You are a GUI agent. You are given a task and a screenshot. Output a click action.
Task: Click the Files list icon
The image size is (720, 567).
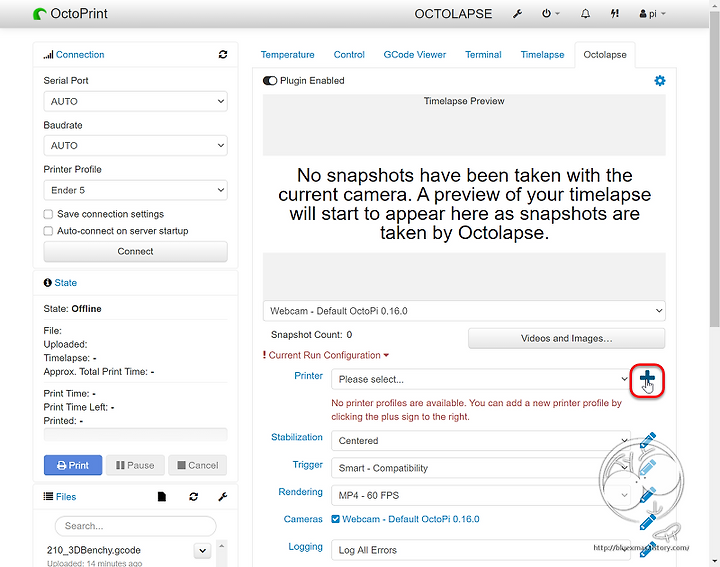tap(48, 496)
